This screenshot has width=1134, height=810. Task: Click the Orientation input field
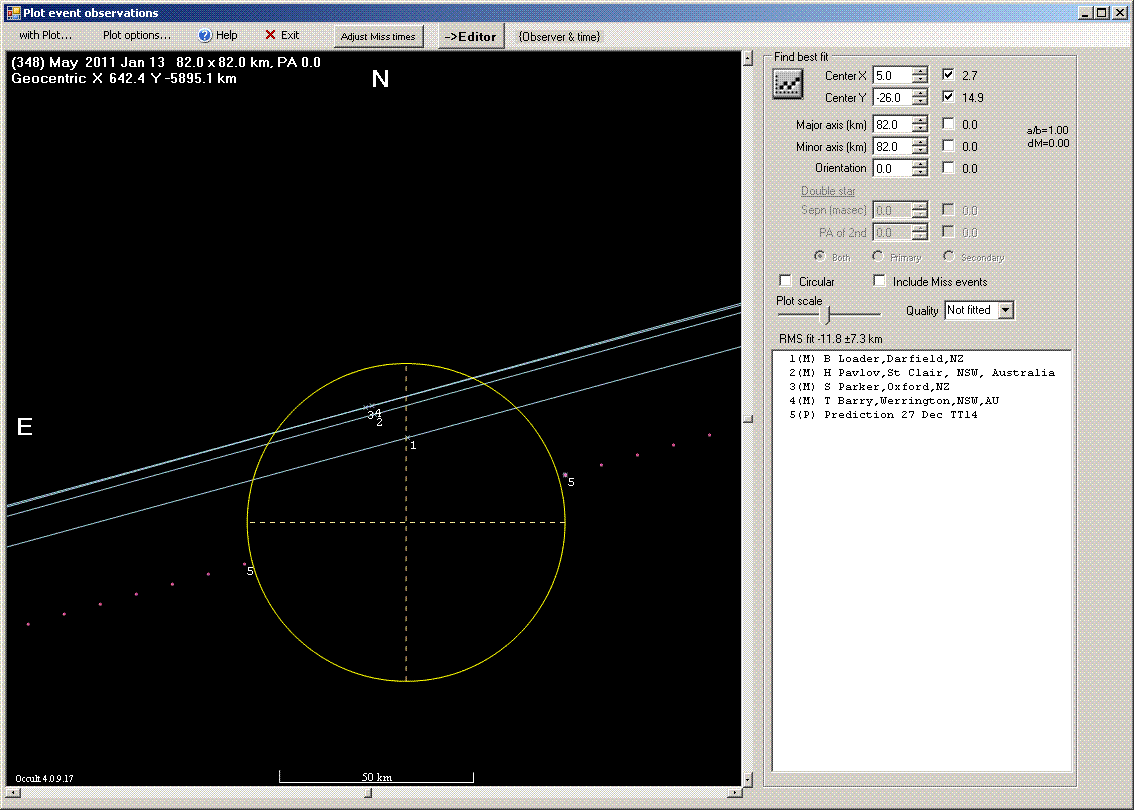(x=892, y=168)
